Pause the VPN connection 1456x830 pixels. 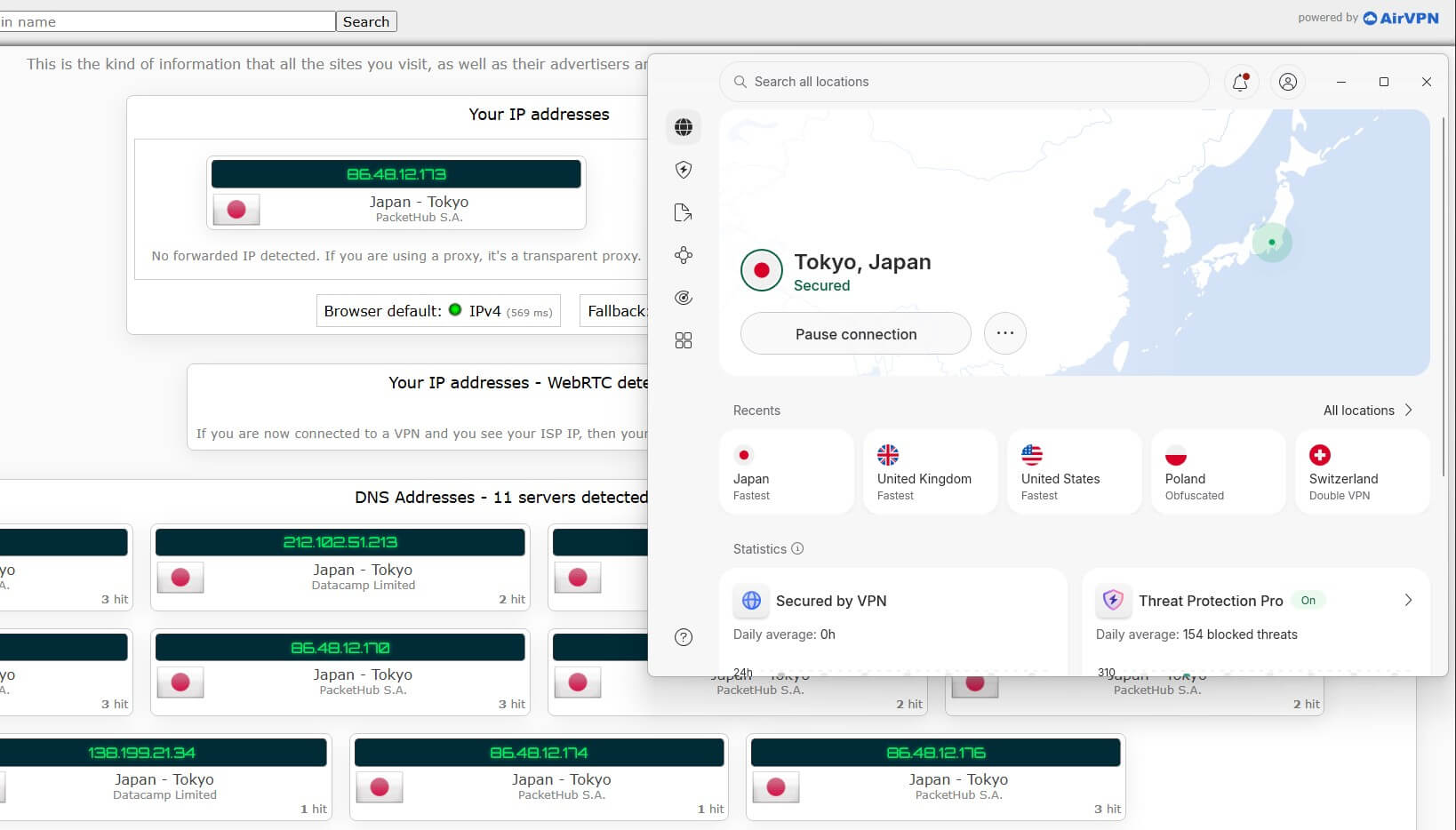pyautogui.click(x=855, y=333)
